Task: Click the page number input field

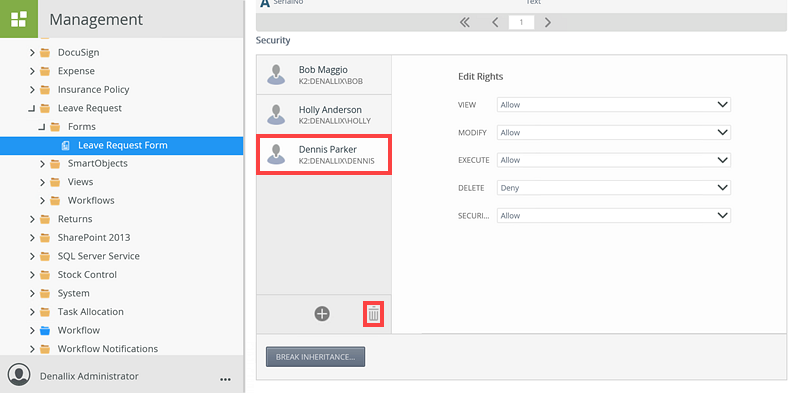Action: 521,22
